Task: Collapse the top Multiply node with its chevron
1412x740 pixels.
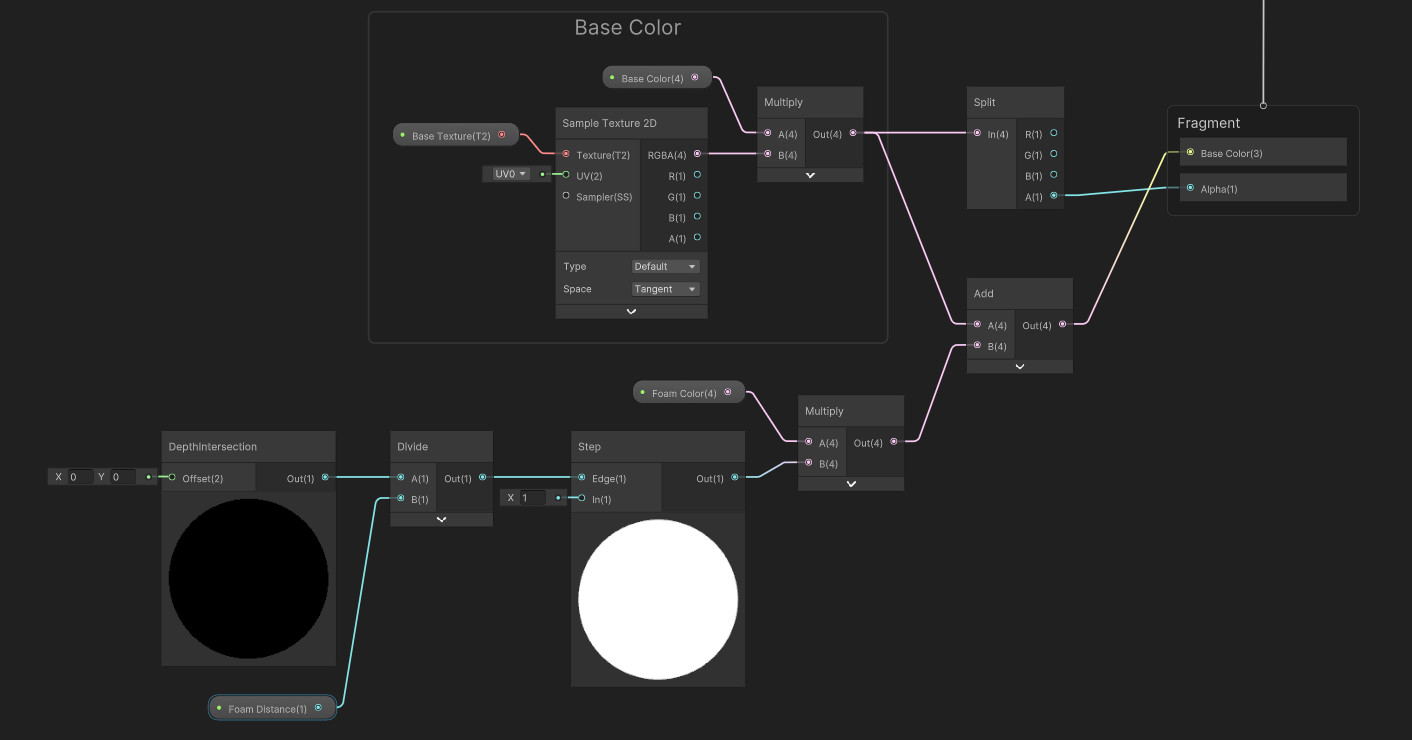Action: tap(810, 175)
